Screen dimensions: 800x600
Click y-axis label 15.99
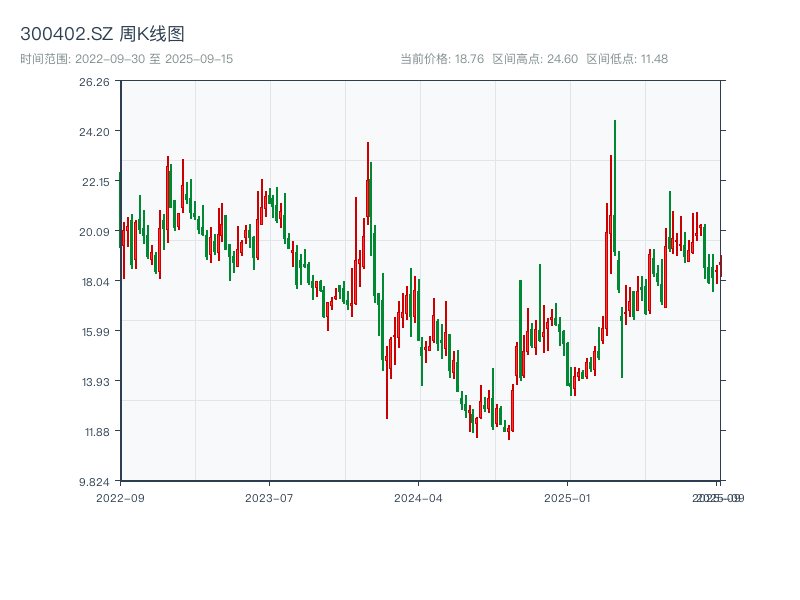tap(96, 332)
